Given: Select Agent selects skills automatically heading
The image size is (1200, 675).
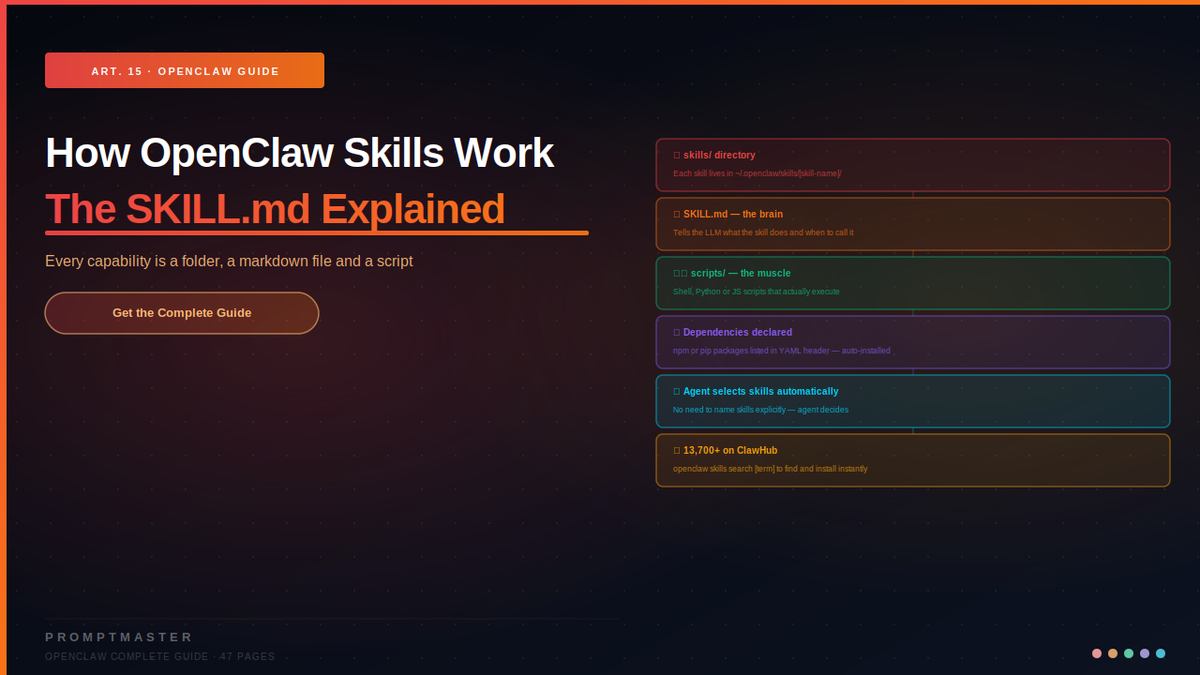Looking at the screenshot, I should [761, 391].
